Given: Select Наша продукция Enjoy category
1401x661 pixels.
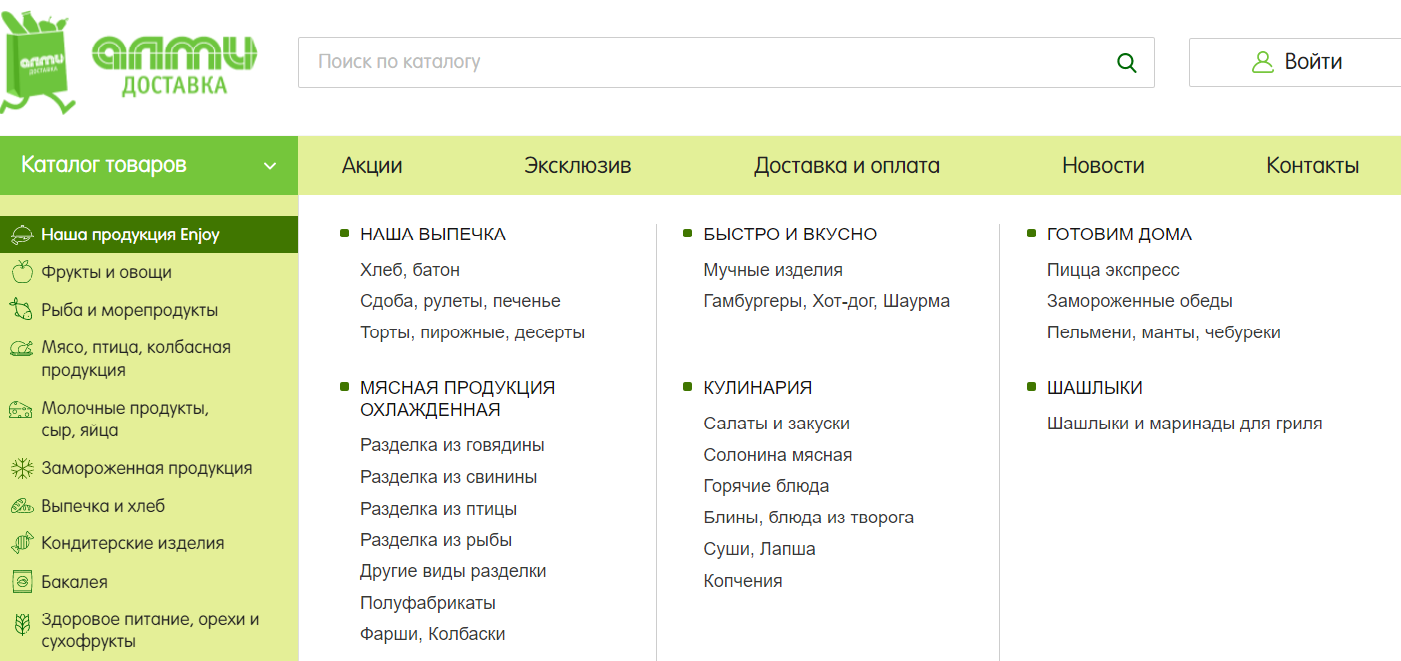Looking at the screenshot, I should click(149, 235).
